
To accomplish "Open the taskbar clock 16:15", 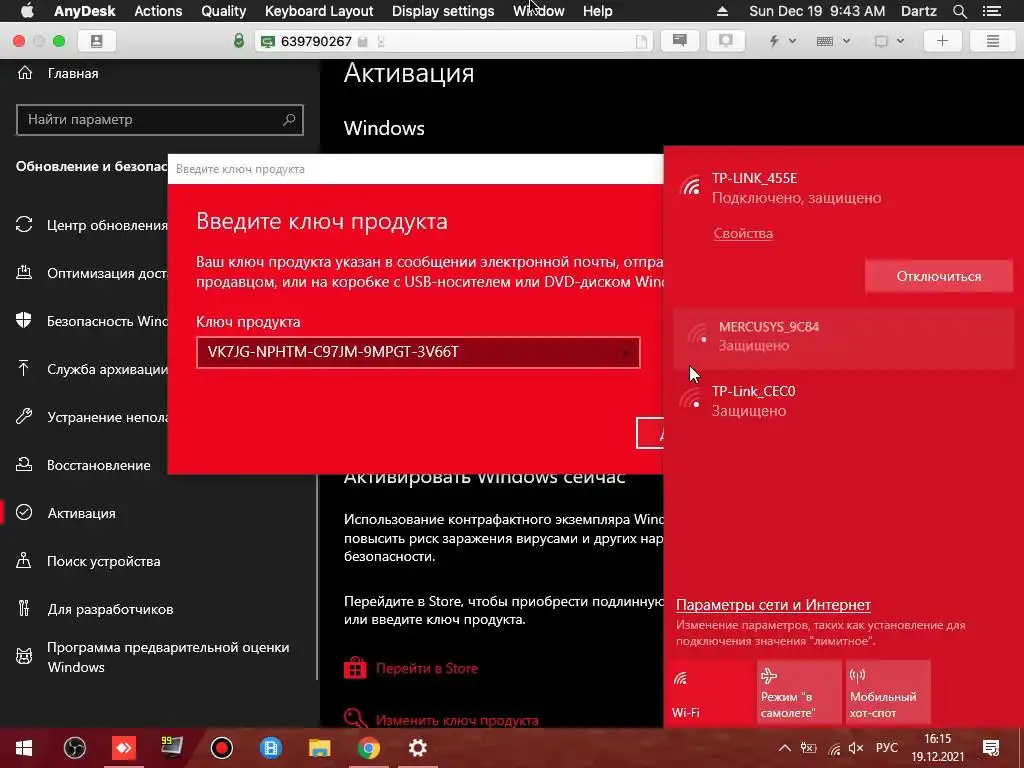I will (938, 748).
